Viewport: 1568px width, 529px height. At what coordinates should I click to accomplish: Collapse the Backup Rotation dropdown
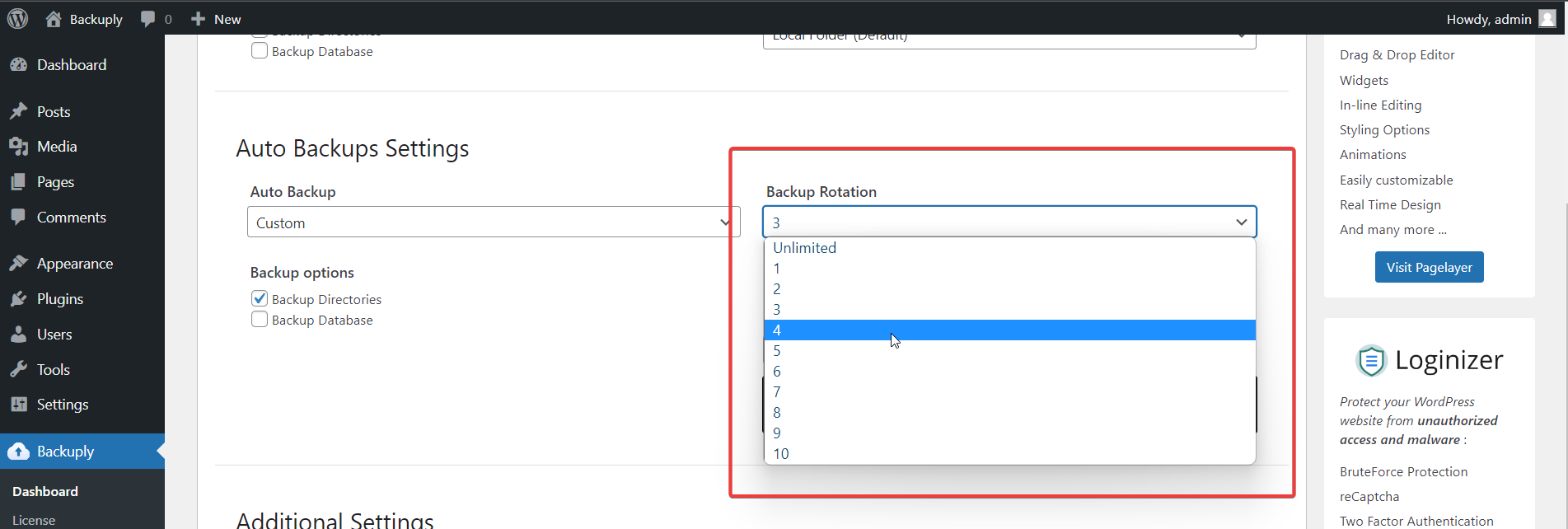tap(1009, 222)
